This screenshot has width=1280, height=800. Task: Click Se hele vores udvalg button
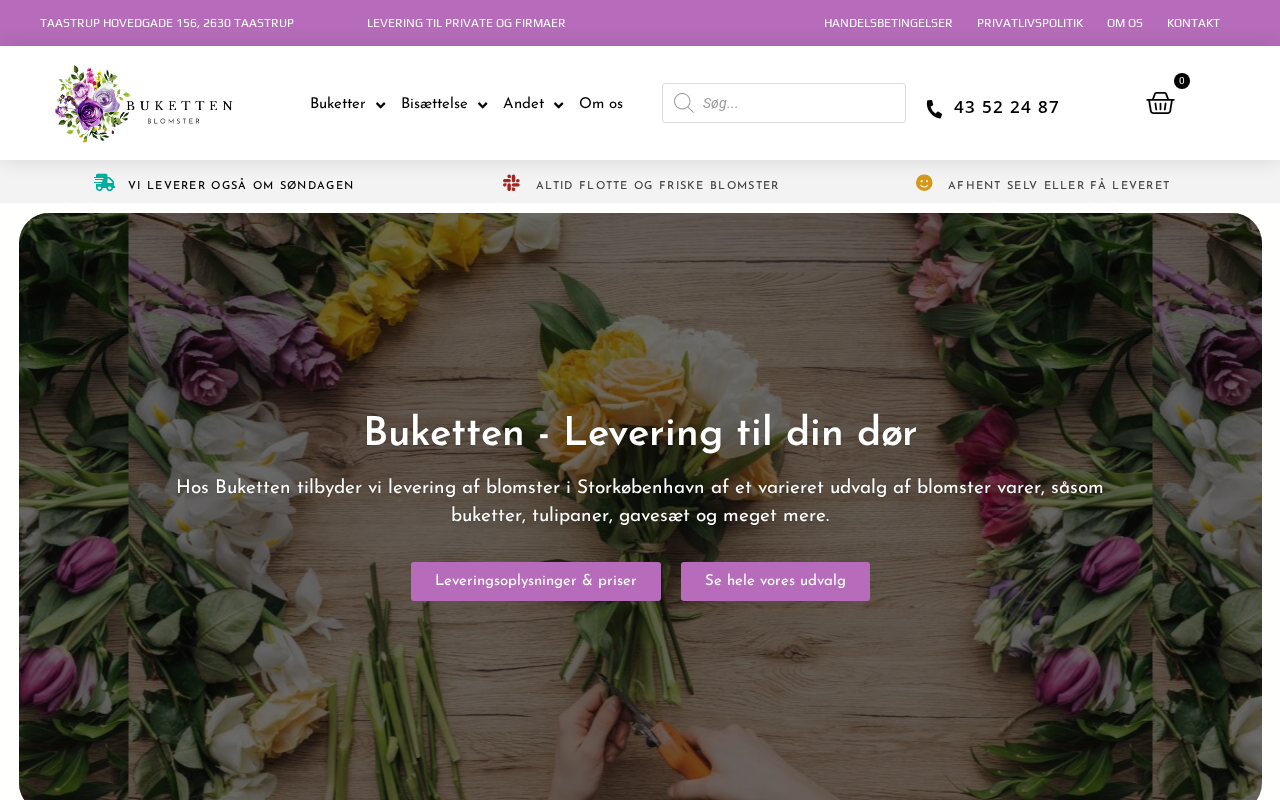point(775,581)
